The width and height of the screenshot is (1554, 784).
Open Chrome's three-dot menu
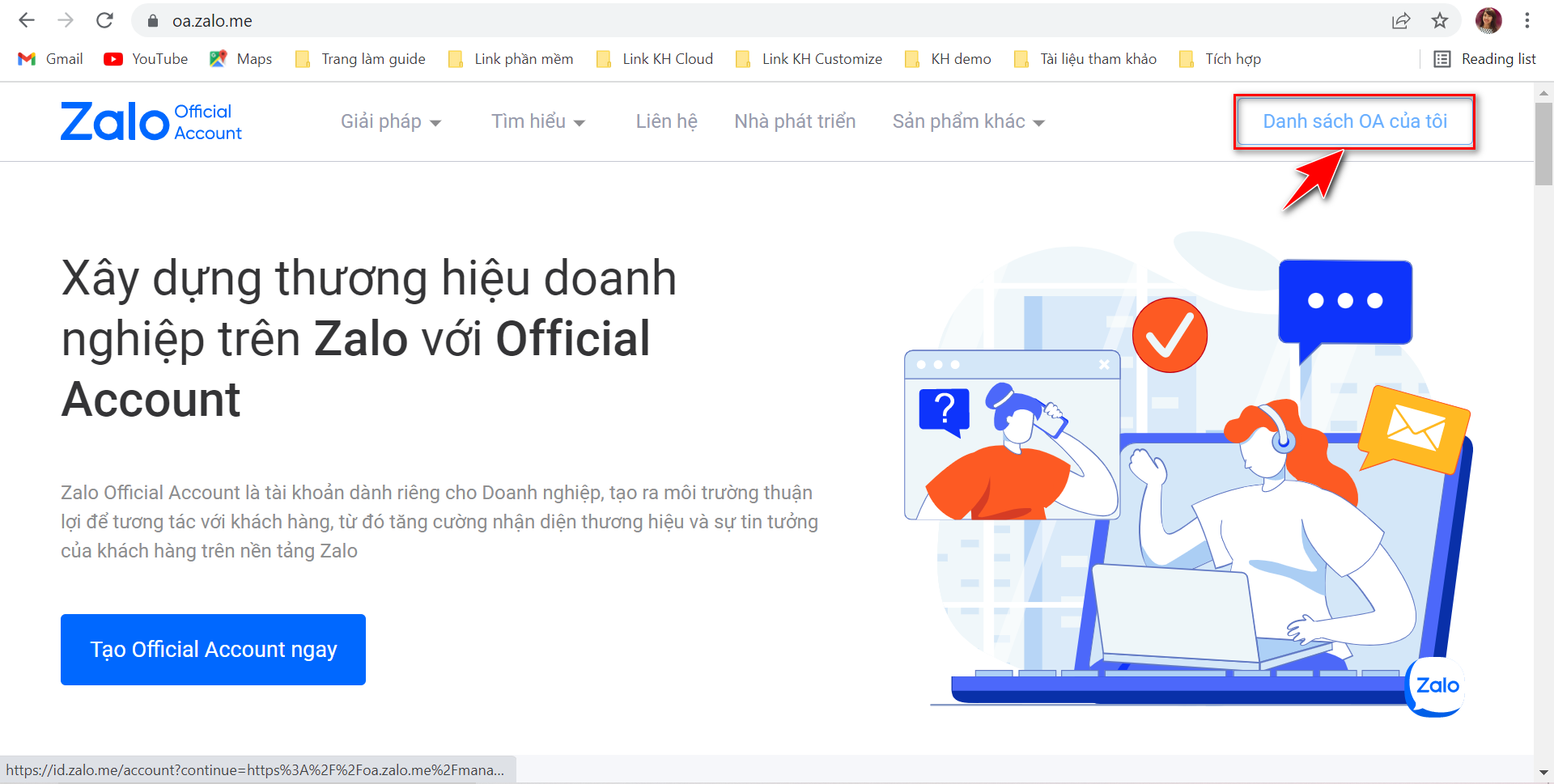(x=1527, y=21)
